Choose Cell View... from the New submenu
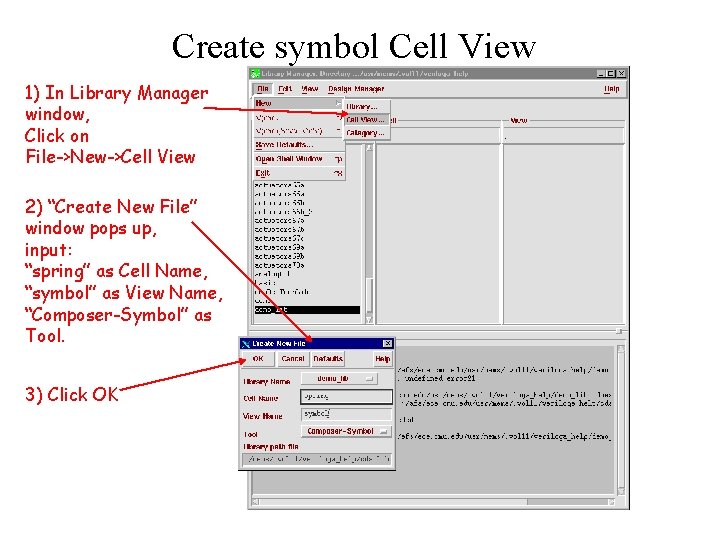Viewport: 720px width, 540px height. (367, 120)
